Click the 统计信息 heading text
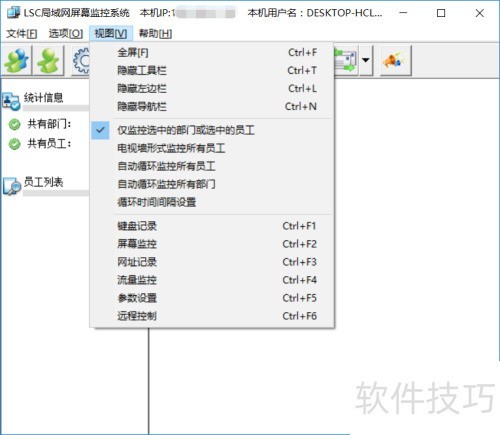This screenshot has width=500, height=435. point(43,98)
